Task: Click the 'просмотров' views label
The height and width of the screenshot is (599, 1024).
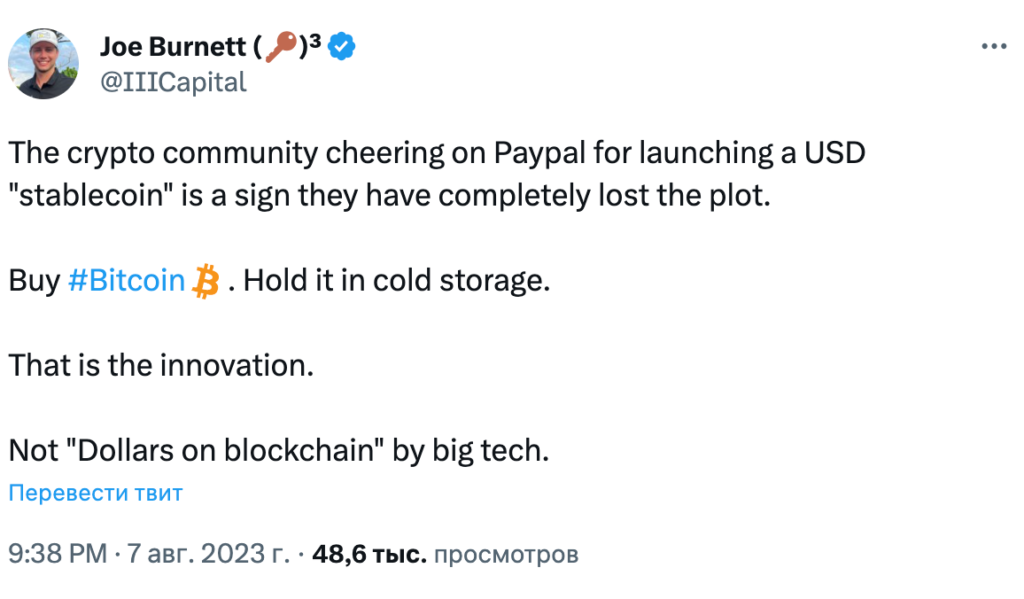Action: pyautogui.click(x=508, y=553)
